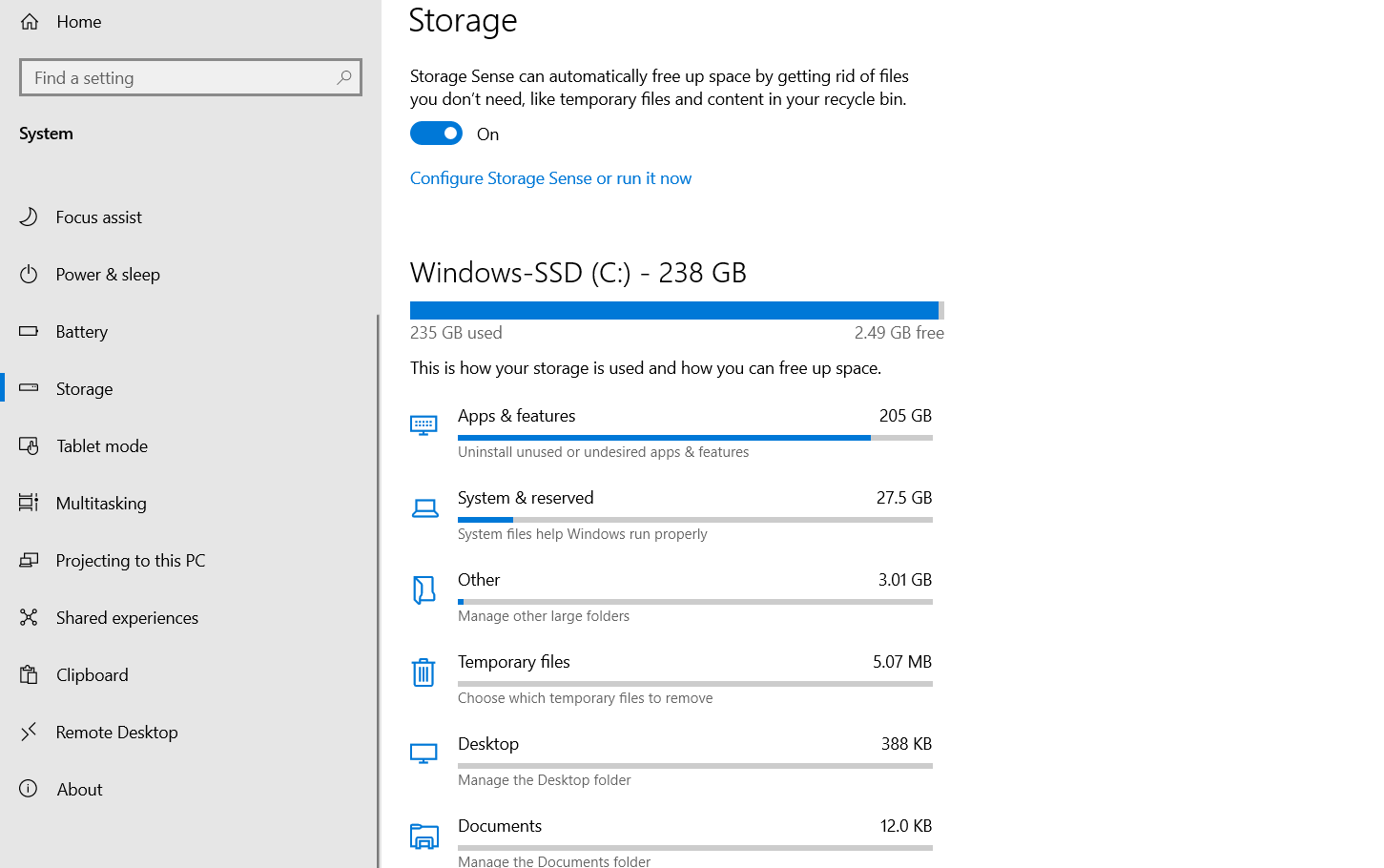Image resolution: width=1384 pixels, height=868 pixels.
Task: Click the Tablet mode icon
Action: point(29,445)
